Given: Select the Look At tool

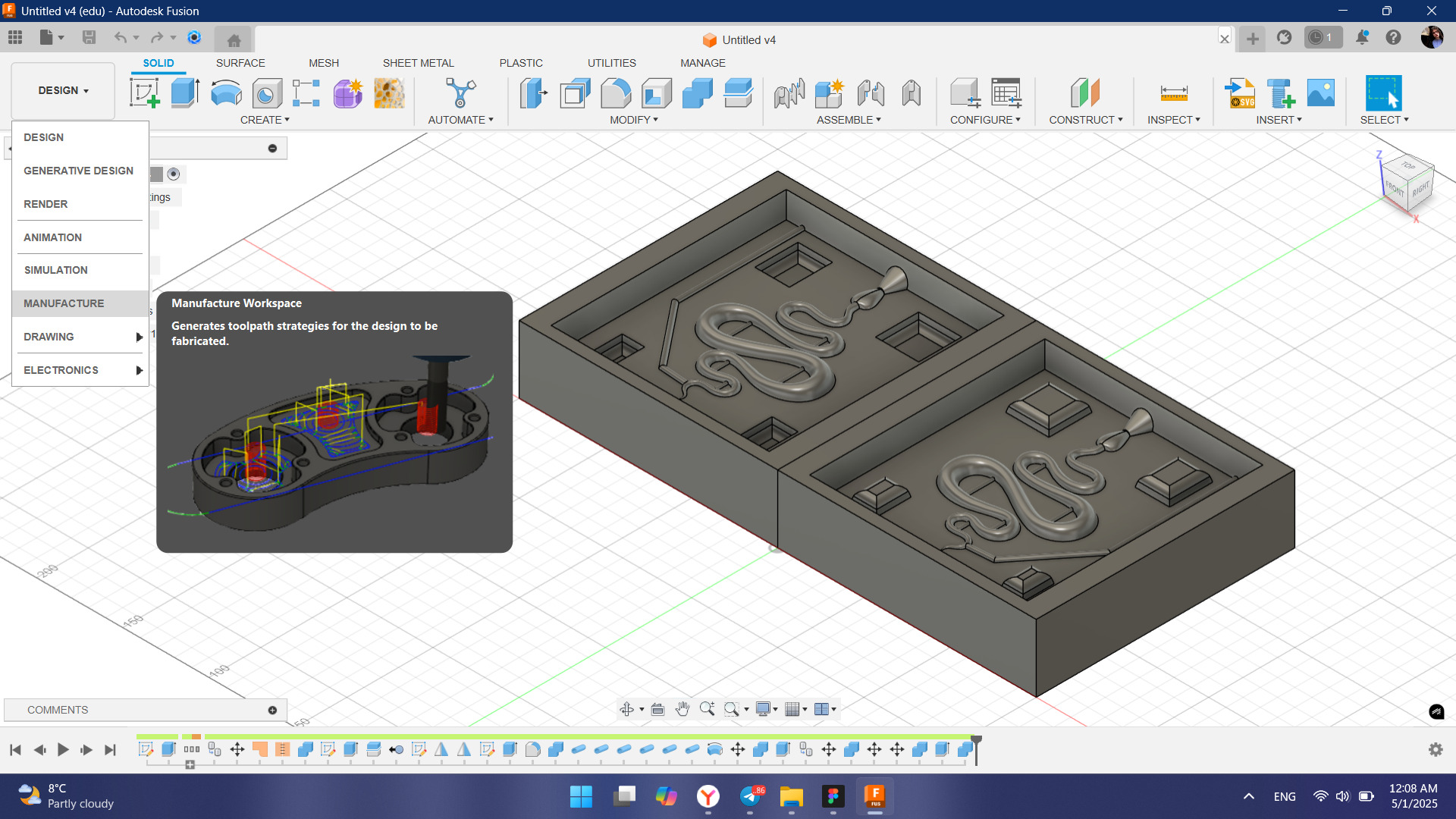Looking at the screenshot, I should [657, 709].
